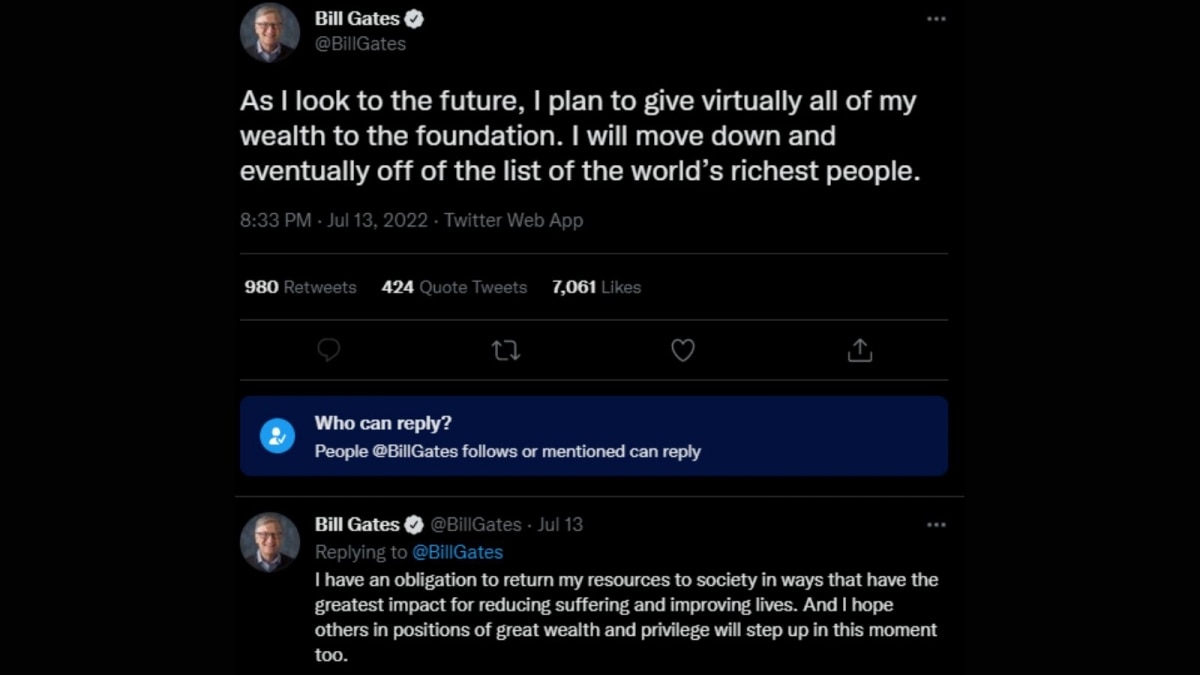
Task: Click verified badge in the reply tweet
Action: click(413, 524)
